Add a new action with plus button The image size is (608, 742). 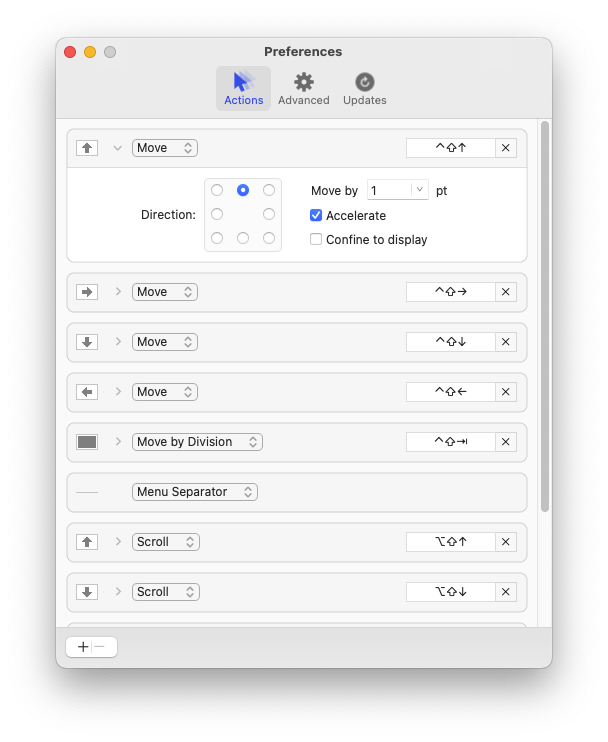[83, 647]
